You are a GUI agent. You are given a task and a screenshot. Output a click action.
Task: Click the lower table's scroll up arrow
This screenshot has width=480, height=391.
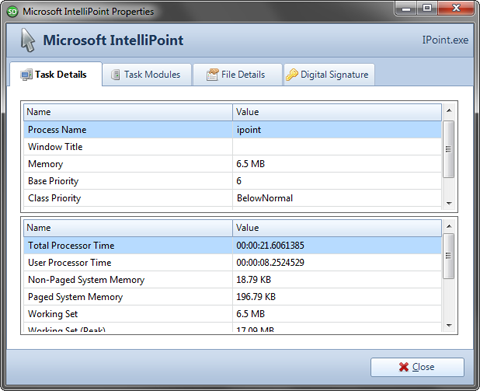click(x=449, y=226)
